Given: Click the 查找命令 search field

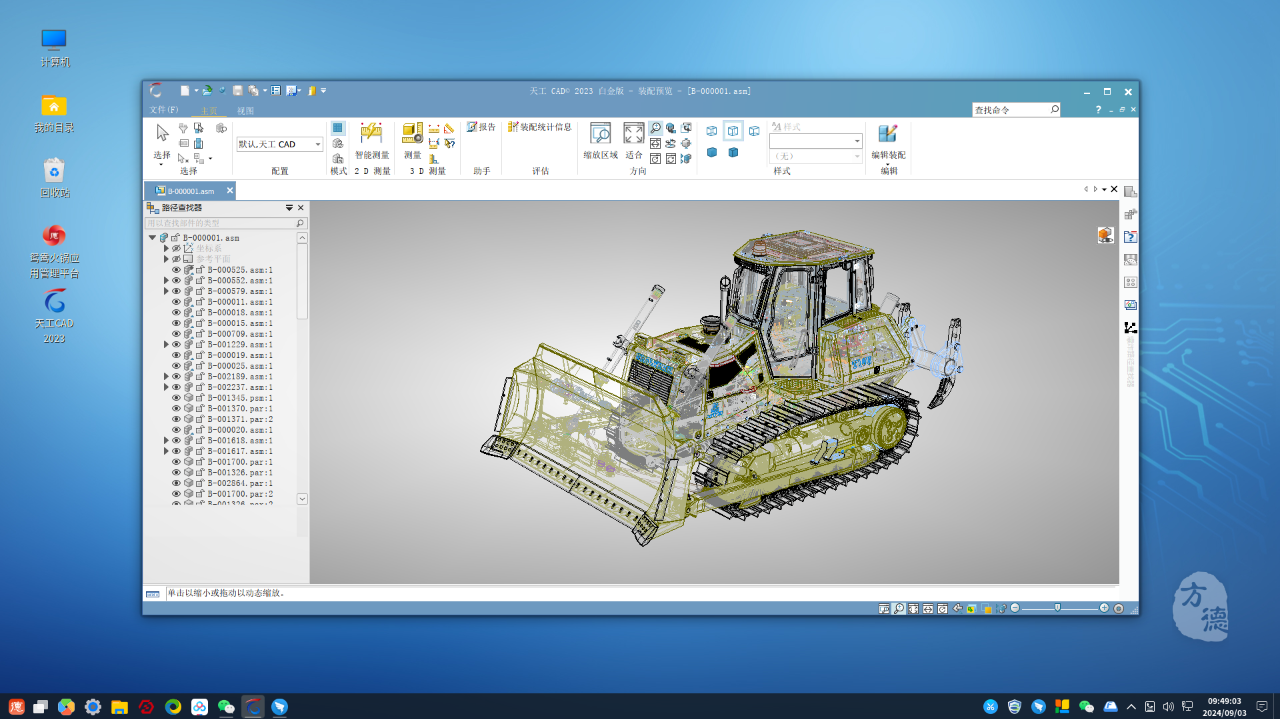Looking at the screenshot, I should click(1016, 110).
